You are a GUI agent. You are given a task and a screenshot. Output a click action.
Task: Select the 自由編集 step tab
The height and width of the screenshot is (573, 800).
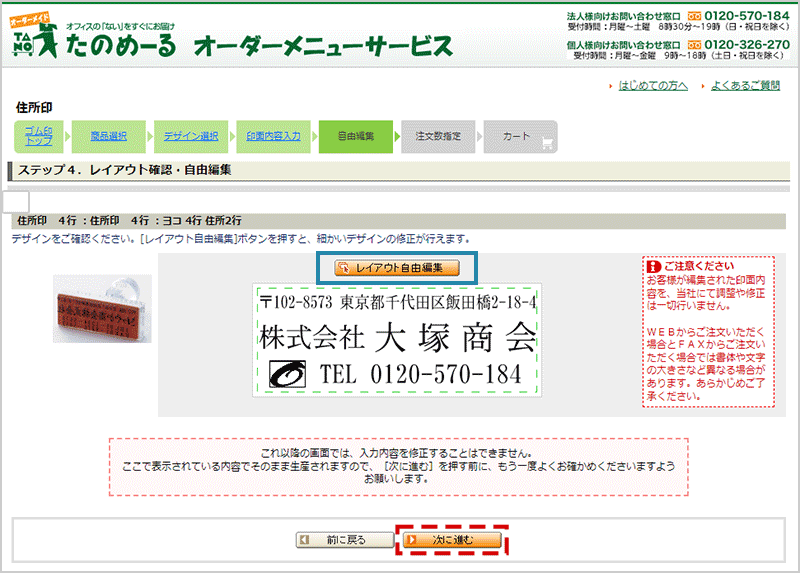356,136
